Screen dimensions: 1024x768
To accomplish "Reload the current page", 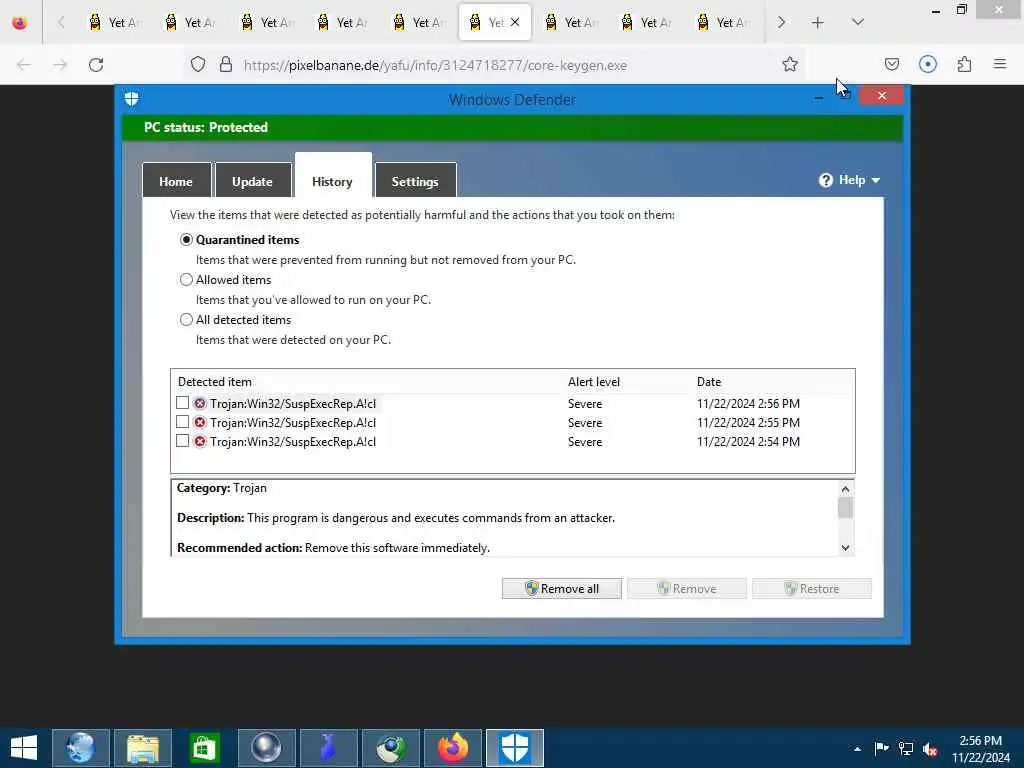I will pos(96,65).
